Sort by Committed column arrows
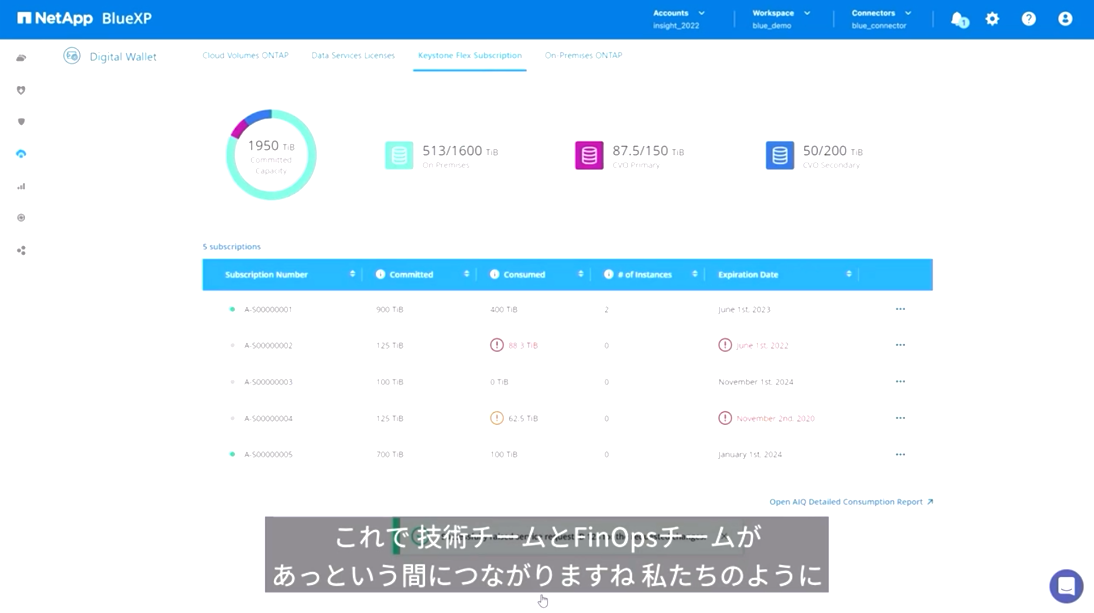This screenshot has height=613, width=1094. (x=467, y=274)
